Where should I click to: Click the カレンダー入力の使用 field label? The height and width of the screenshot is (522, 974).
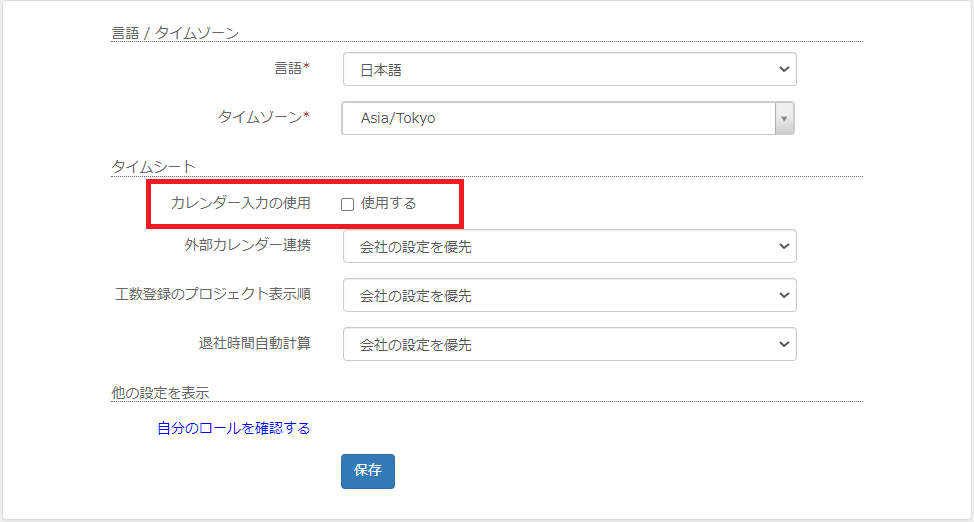(240, 203)
